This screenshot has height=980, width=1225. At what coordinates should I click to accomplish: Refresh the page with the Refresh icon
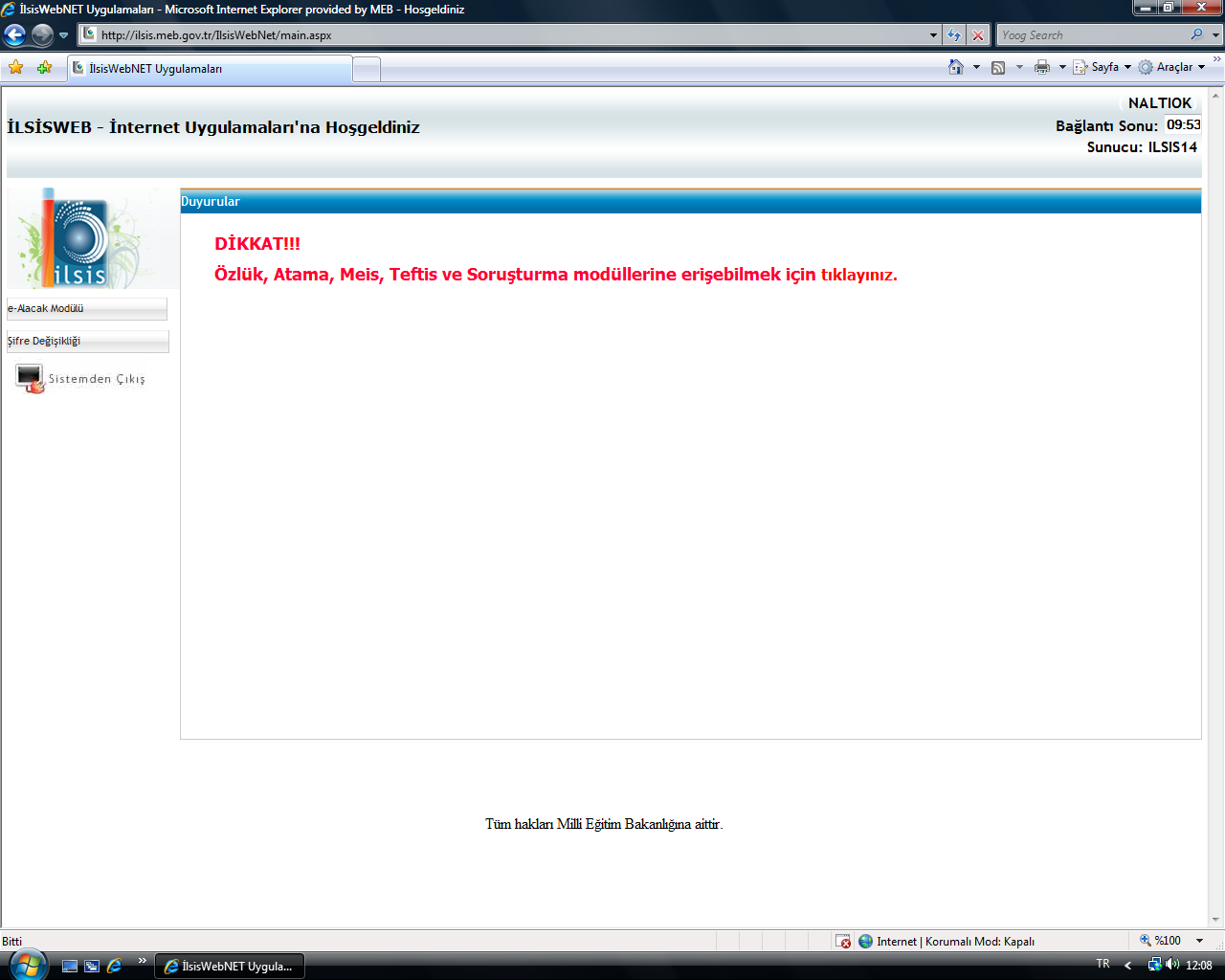pos(954,35)
